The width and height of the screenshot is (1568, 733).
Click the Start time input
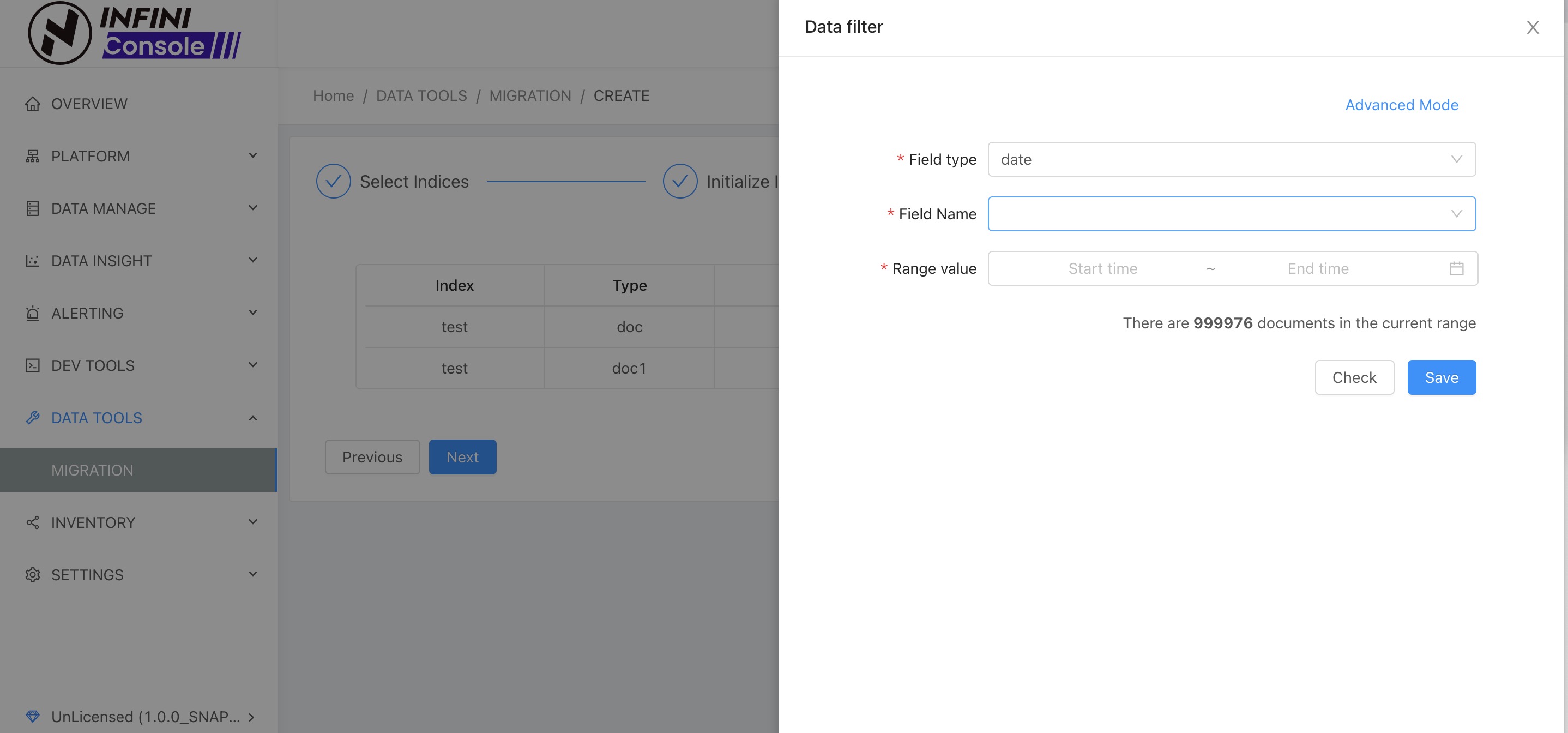1102,268
